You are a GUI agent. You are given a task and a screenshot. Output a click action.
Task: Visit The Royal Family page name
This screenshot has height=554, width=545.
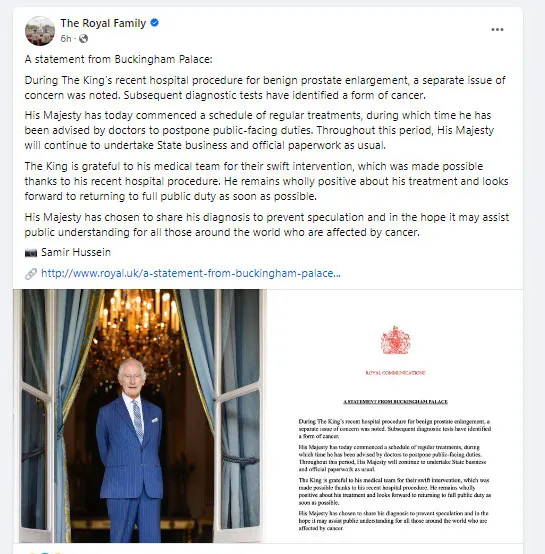tap(103, 23)
